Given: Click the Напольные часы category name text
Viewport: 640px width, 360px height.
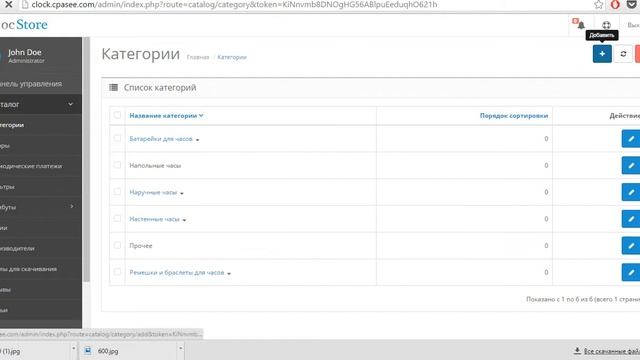Looking at the screenshot, I should click(155, 165).
